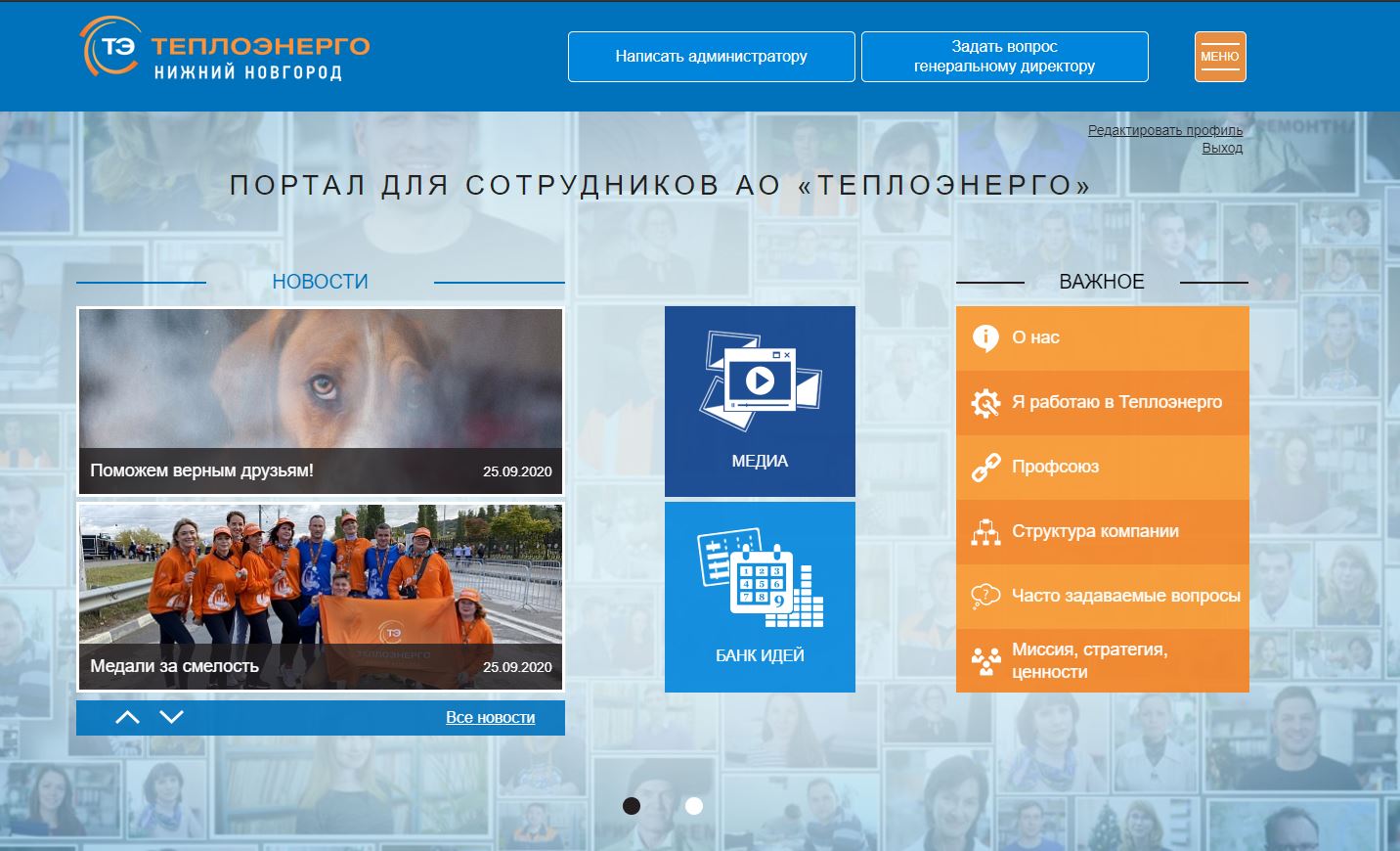This screenshot has height=851, width=1400.
Task: Click the НОВОСТИ section heading
Action: tap(320, 282)
